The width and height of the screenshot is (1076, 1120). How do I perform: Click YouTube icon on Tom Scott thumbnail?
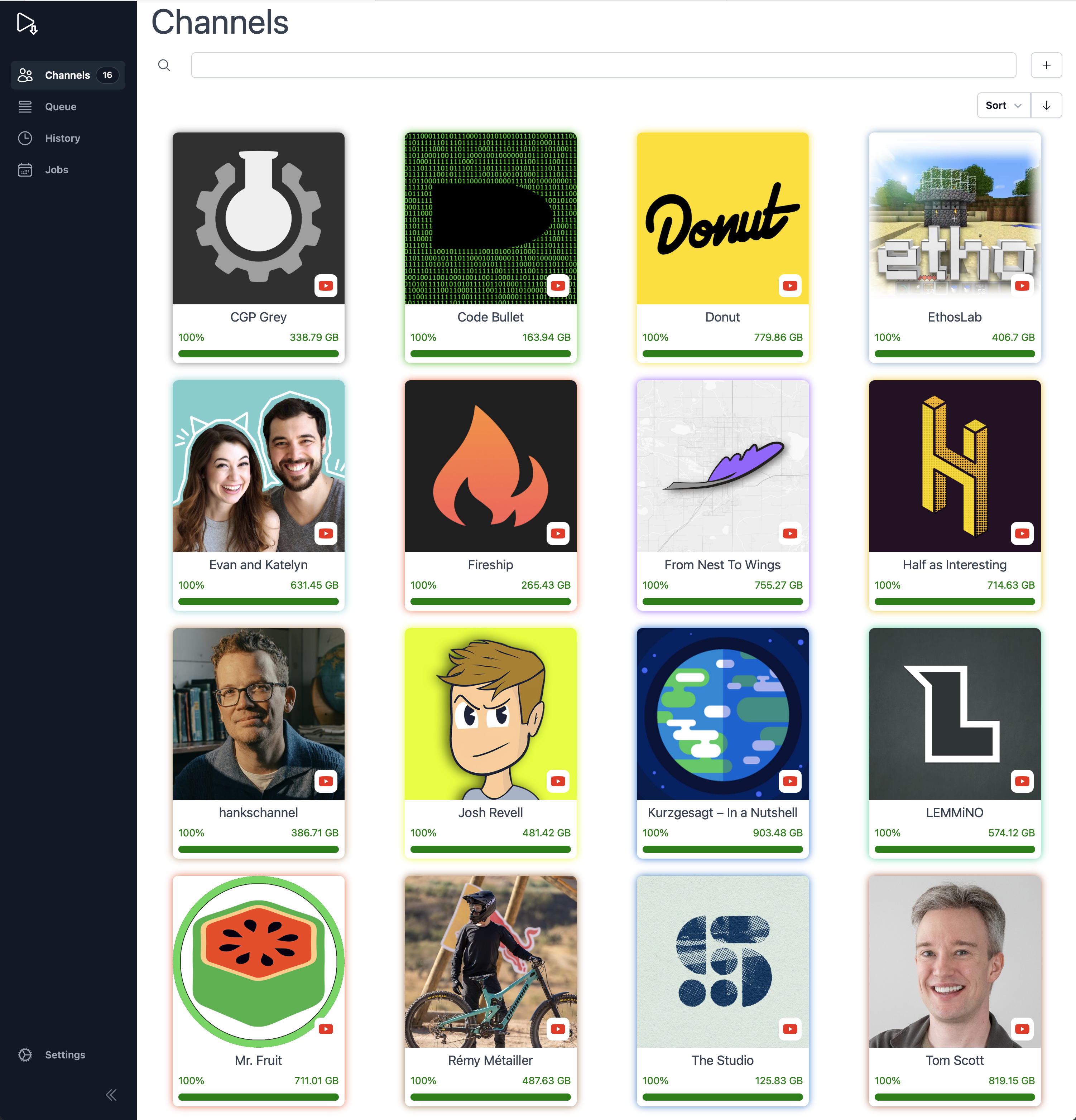(1022, 1029)
